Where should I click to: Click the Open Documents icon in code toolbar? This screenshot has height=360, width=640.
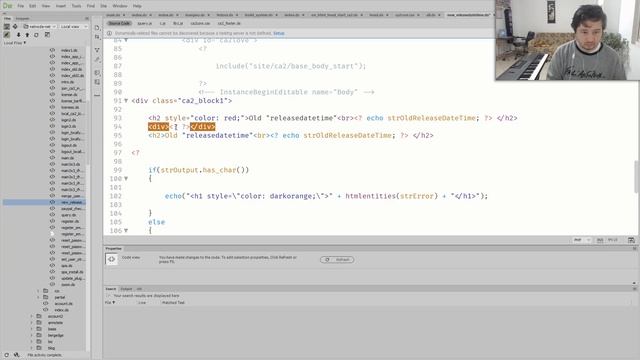[97, 28]
